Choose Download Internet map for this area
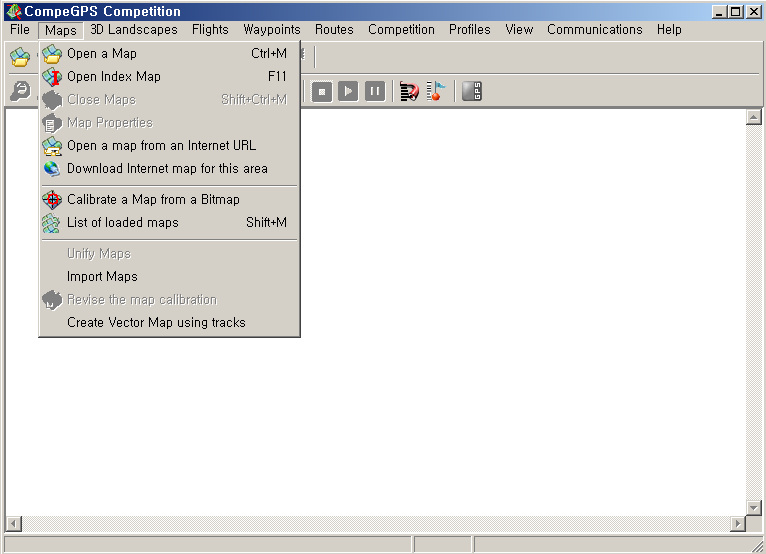766x554 pixels. pyautogui.click(x=170, y=168)
